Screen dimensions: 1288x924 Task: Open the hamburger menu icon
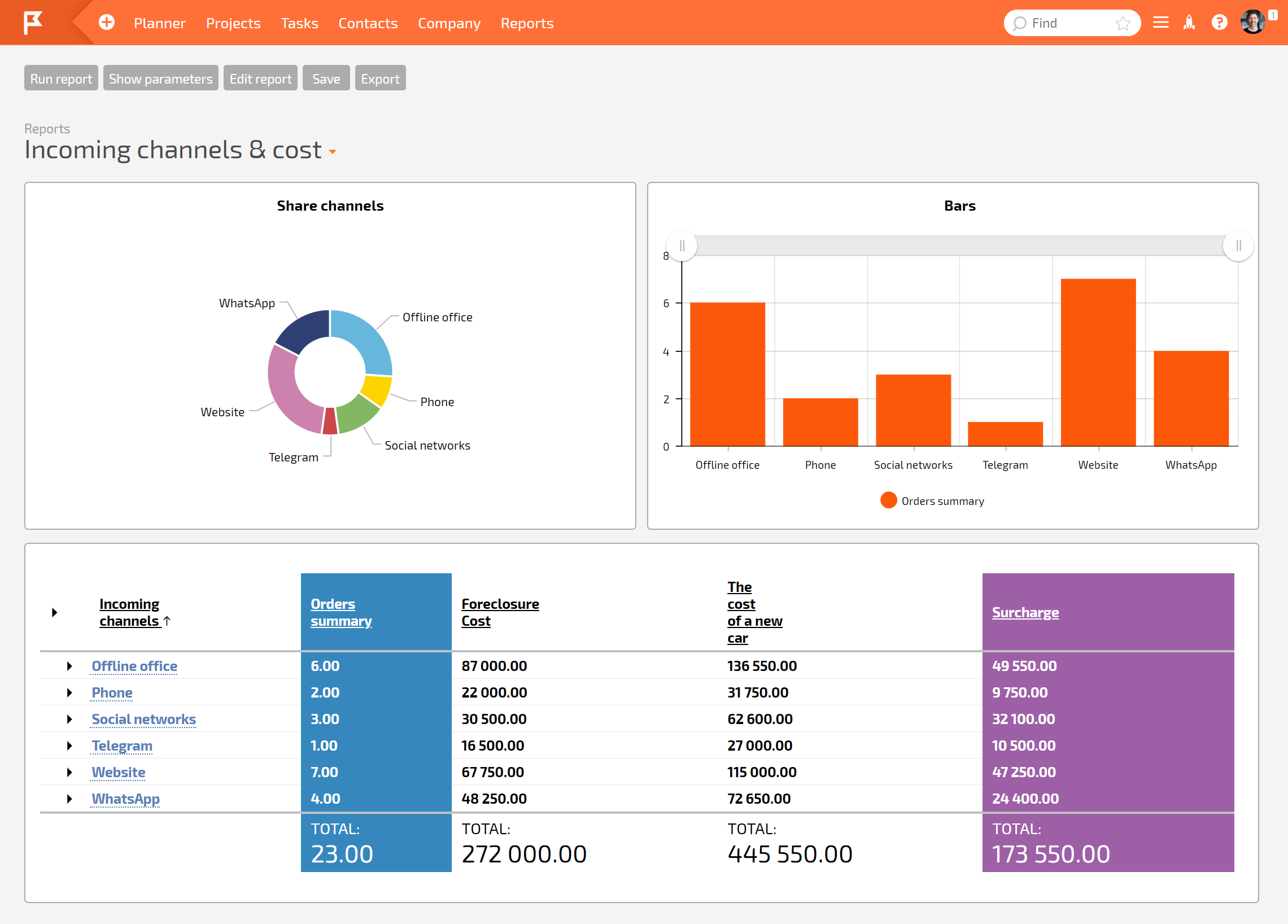(x=1161, y=23)
